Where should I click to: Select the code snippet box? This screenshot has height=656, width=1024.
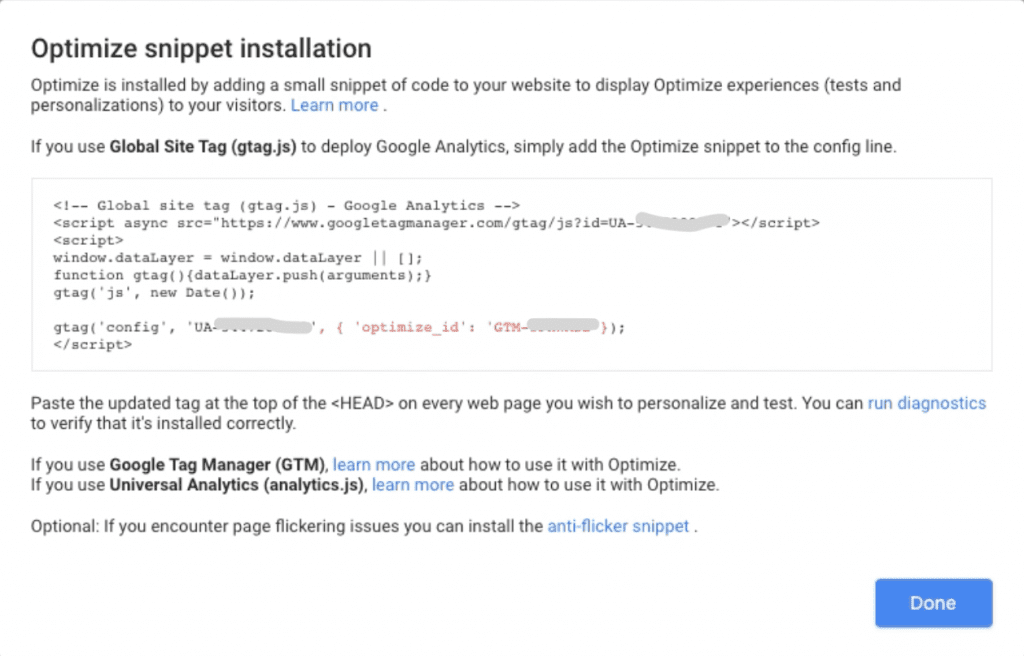512,272
